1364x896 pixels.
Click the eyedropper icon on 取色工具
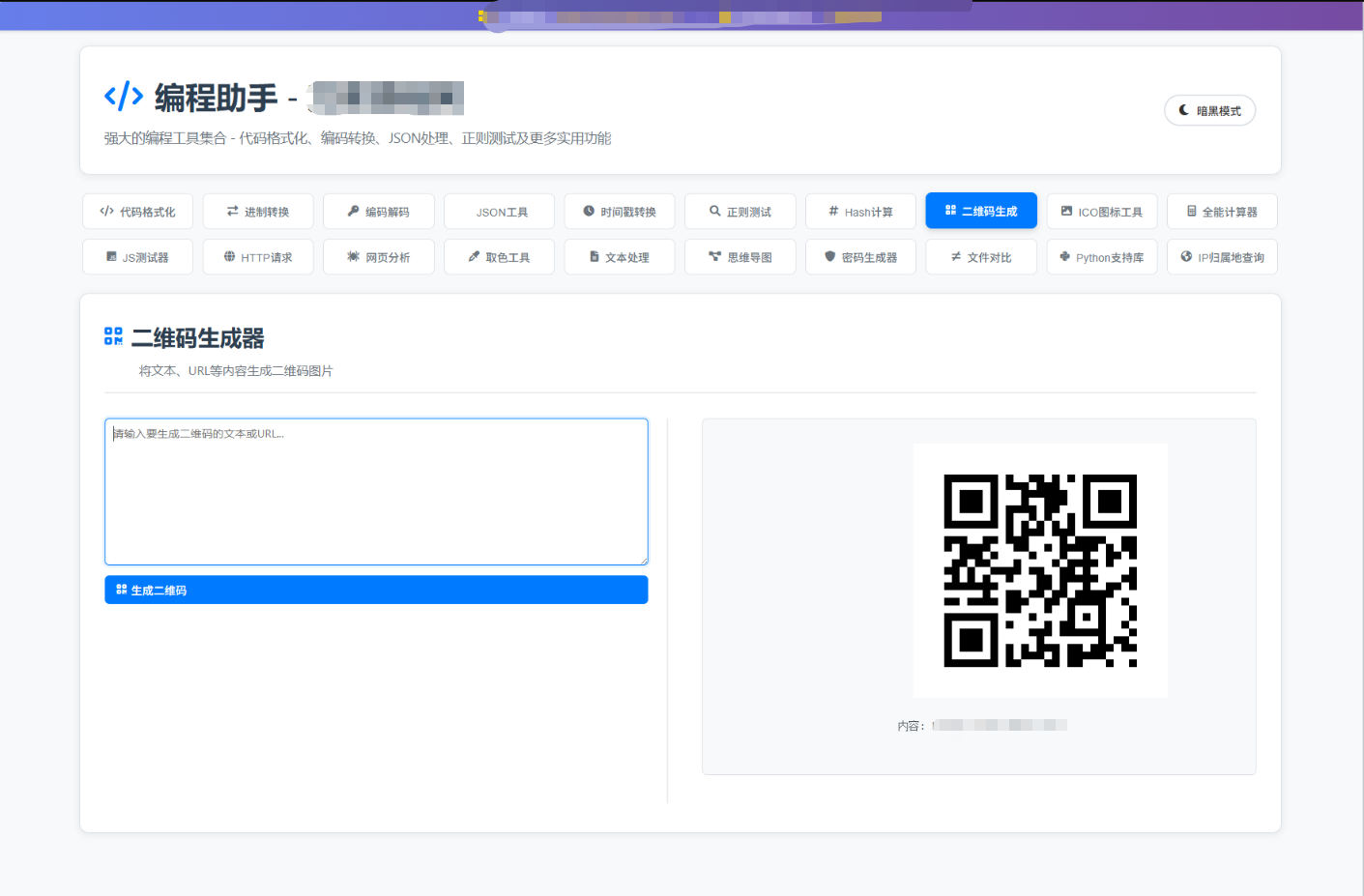pyautogui.click(x=474, y=256)
